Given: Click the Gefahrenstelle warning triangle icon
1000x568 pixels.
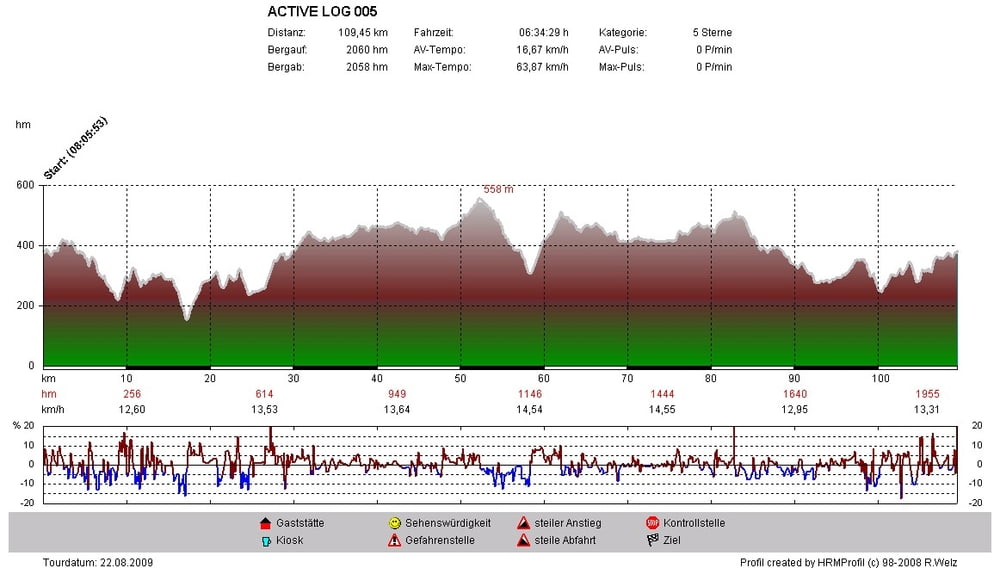Looking at the screenshot, I should [395, 541].
